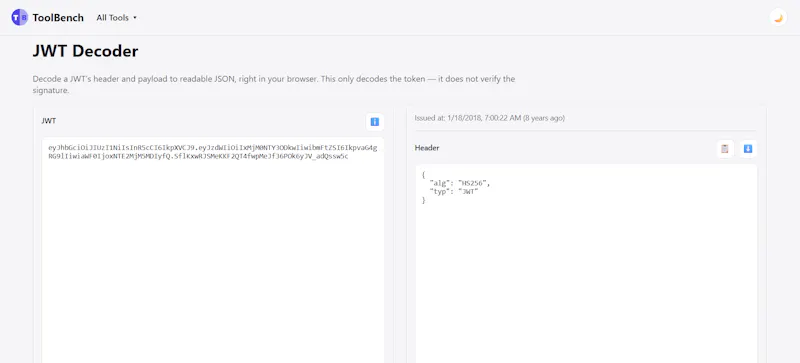
Task: Click the "alg": "HS256" line
Action: (x=460, y=183)
